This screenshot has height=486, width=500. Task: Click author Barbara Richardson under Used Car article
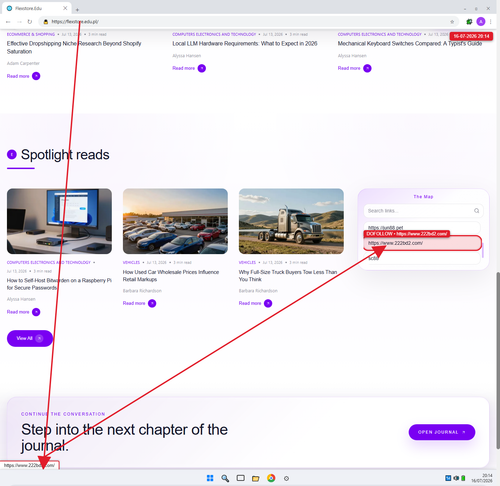(x=142, y=291)
